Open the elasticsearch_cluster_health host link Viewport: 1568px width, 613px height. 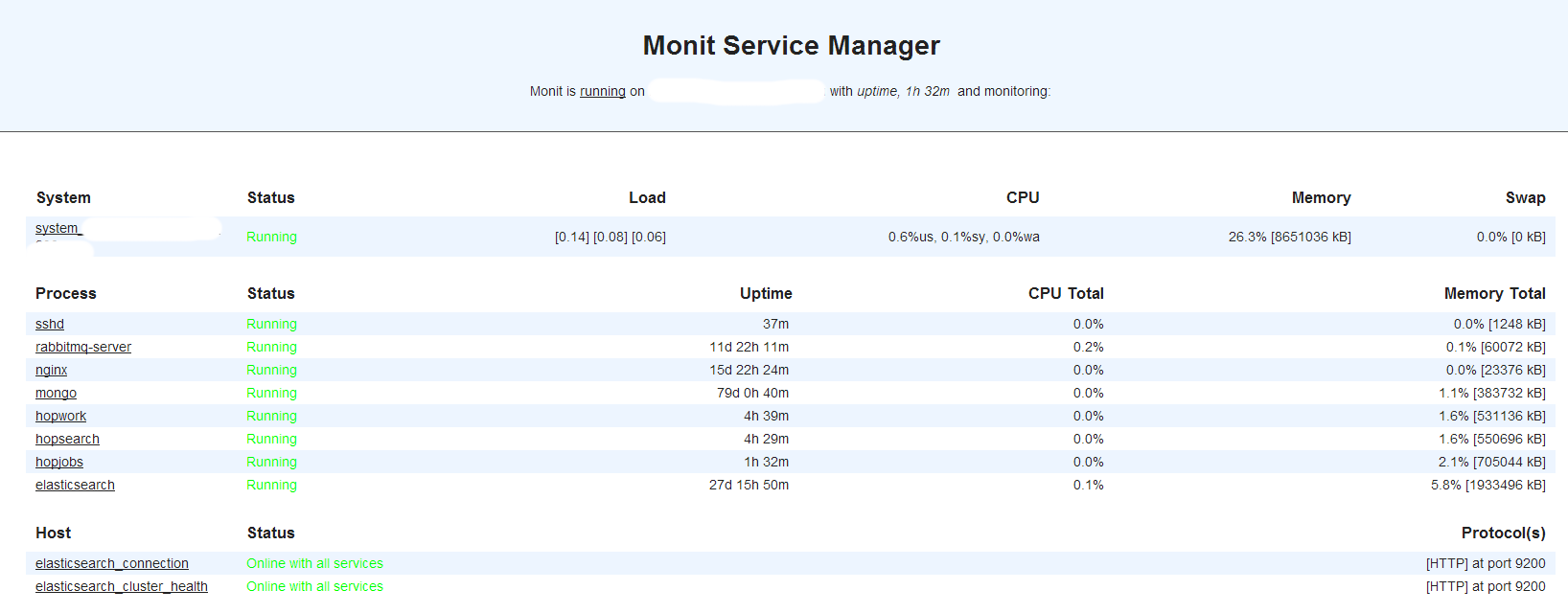[x=122, y=587]
